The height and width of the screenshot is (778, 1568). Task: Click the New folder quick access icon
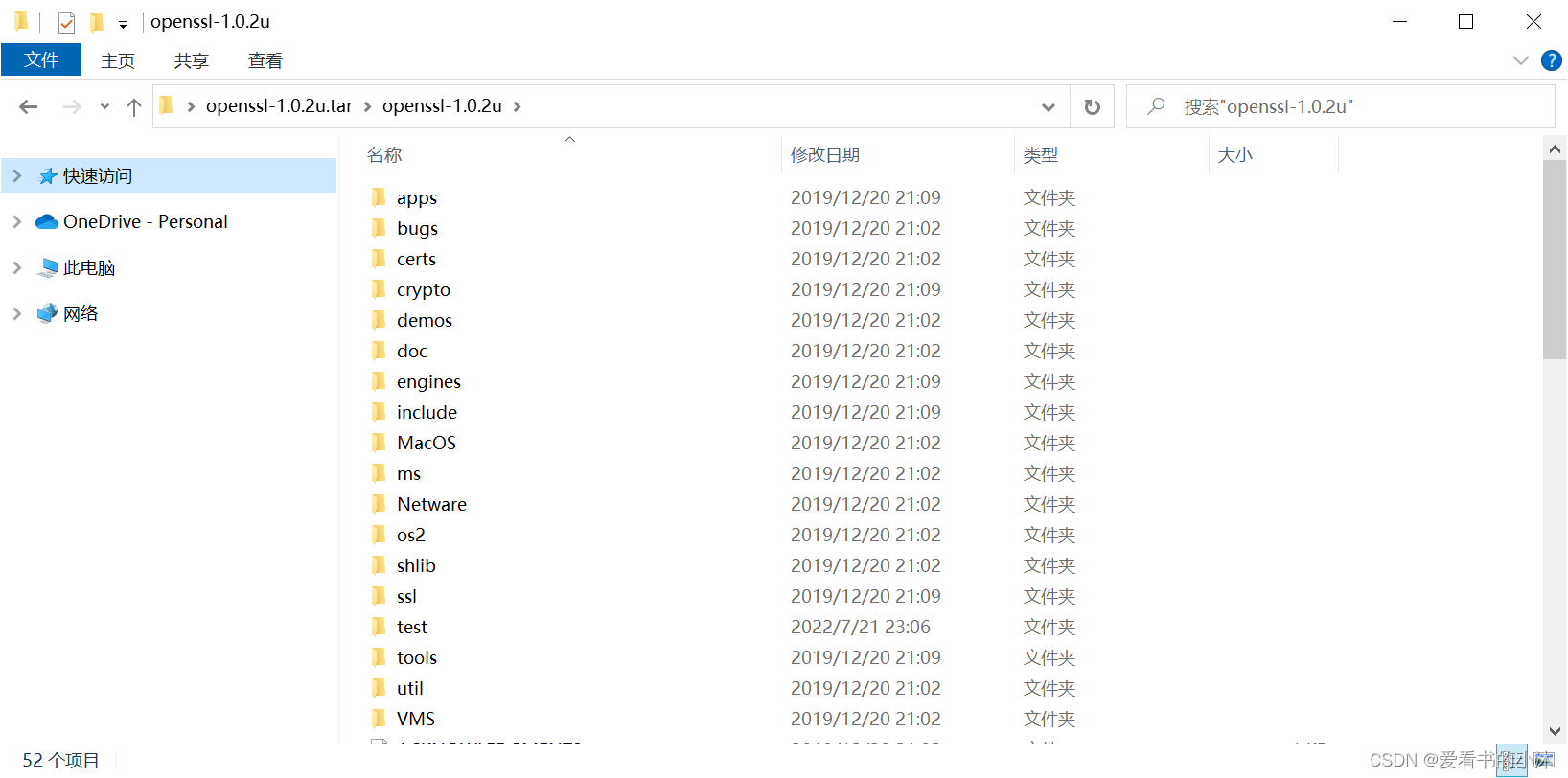(x=97, y=22)
